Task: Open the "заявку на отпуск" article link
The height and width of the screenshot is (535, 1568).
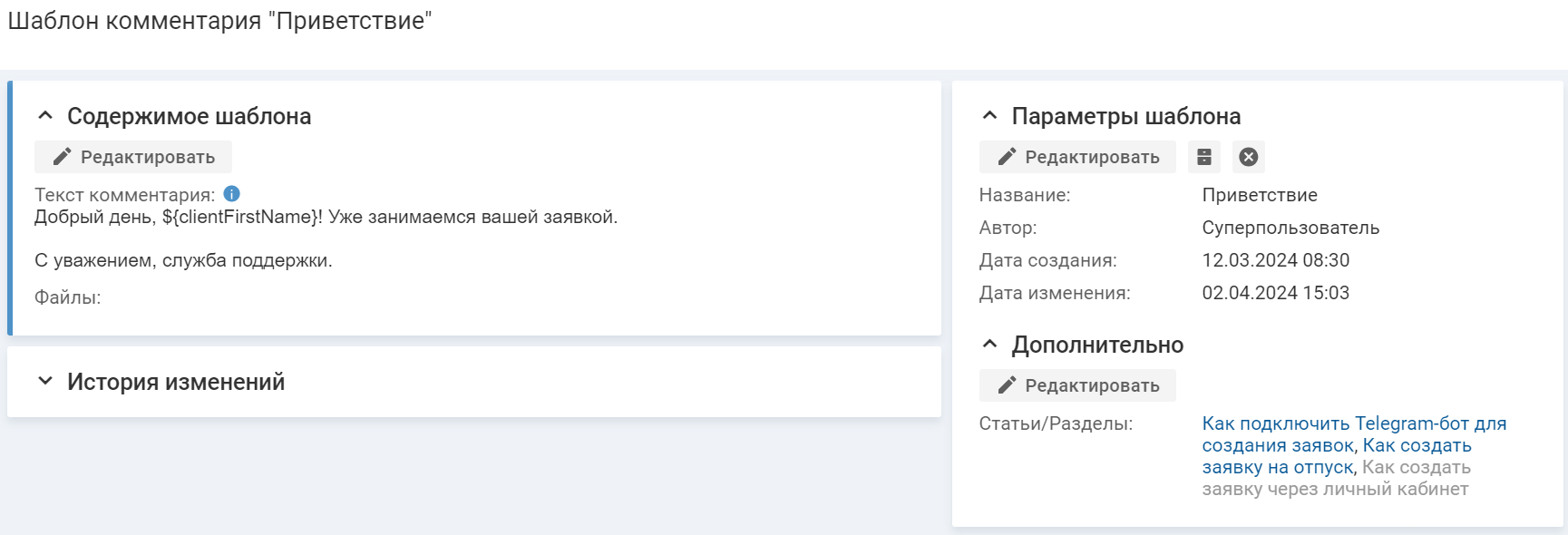Action: coord(1277,467)
